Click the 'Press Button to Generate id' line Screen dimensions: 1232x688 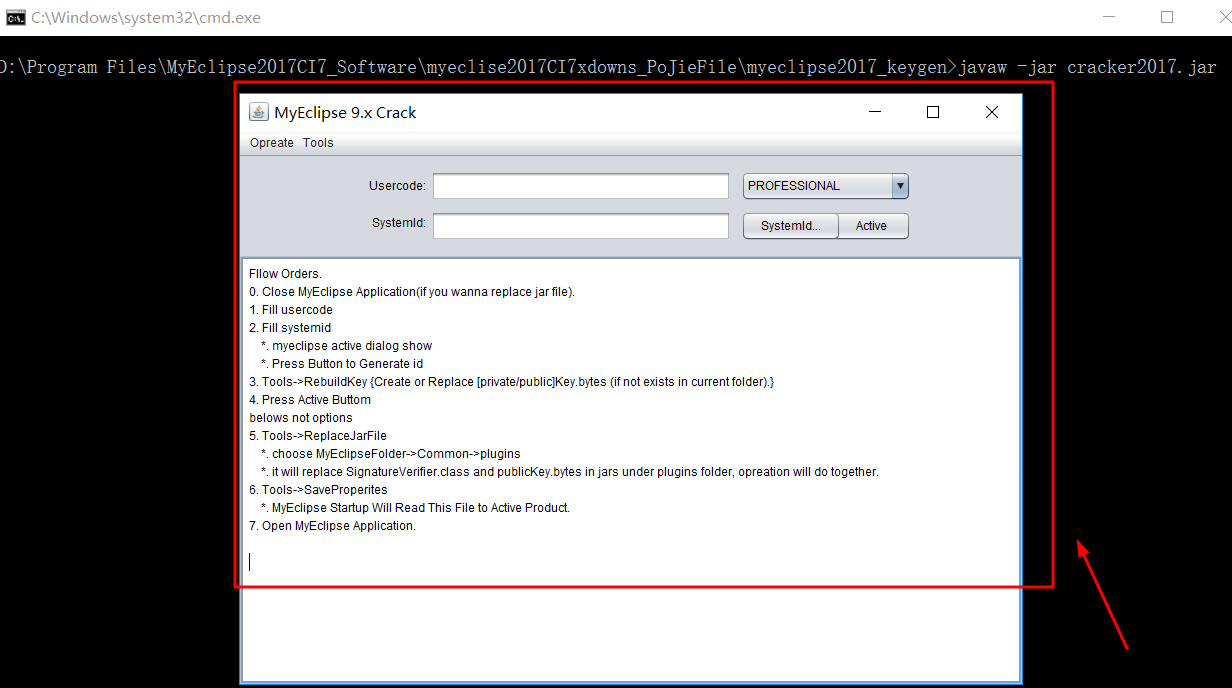click(342, 364)
